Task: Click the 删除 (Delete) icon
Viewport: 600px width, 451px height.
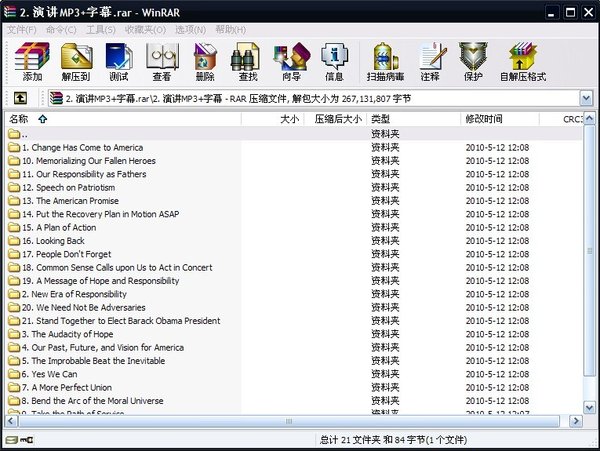Action: 205,62
